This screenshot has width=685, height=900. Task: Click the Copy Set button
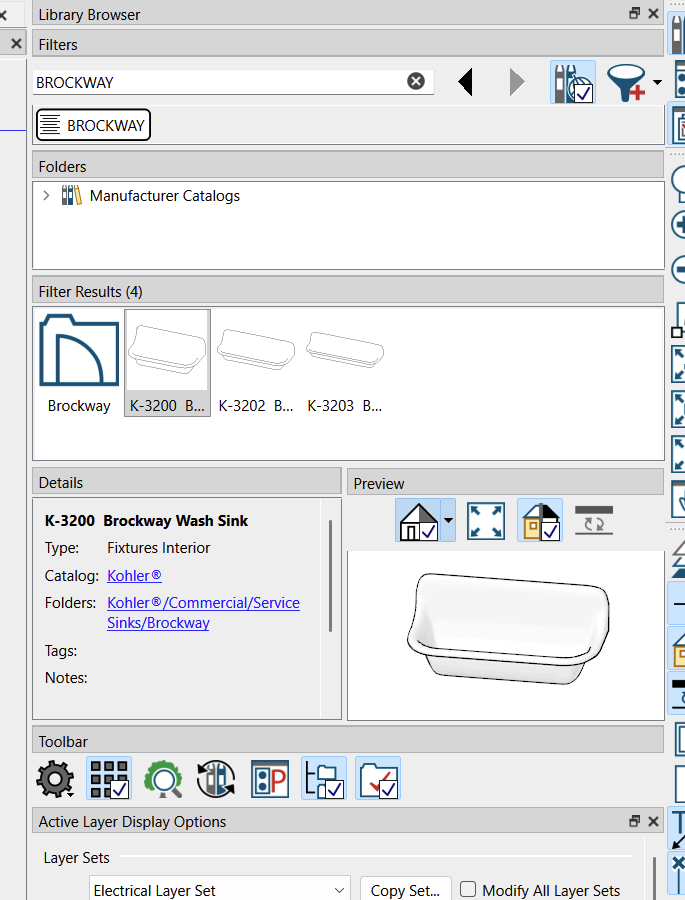404,890
